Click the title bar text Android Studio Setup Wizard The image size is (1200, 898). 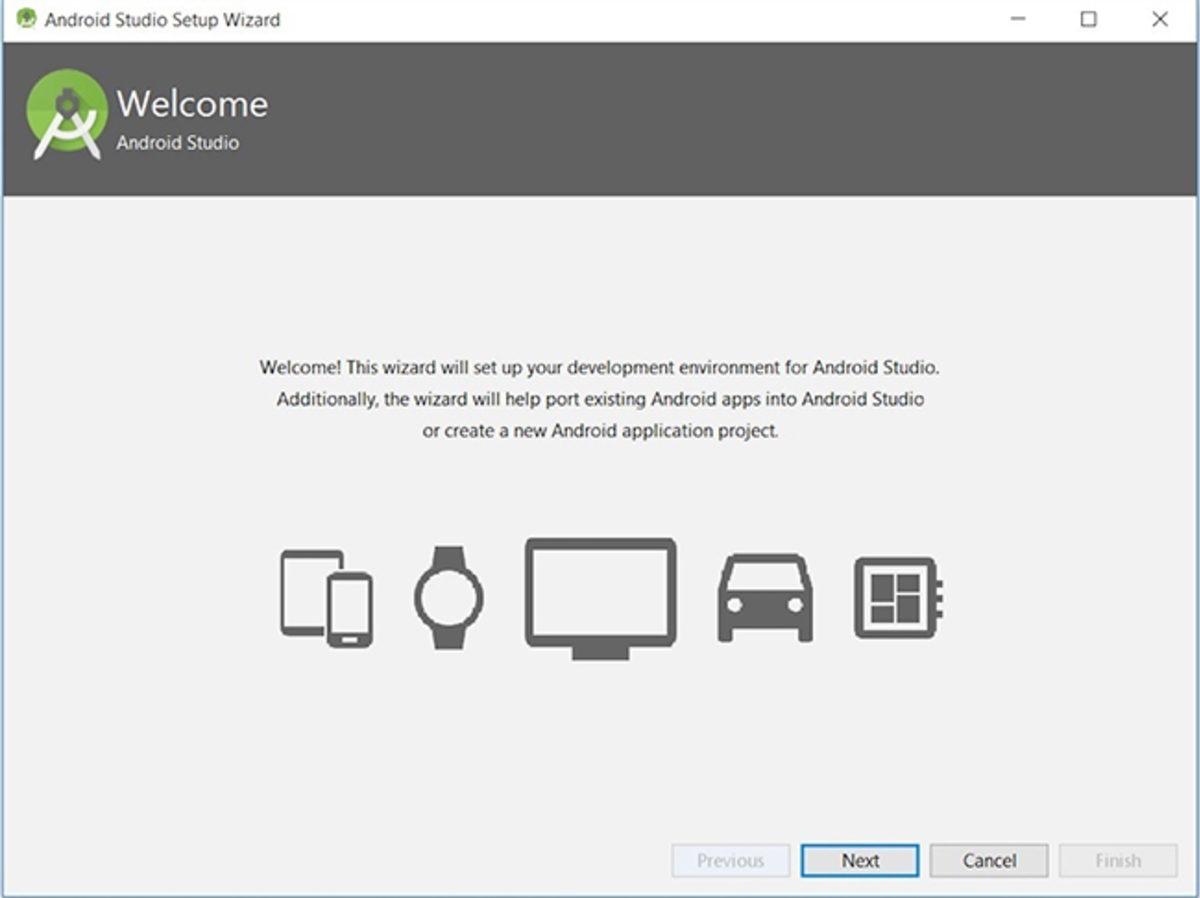(162, 19)
